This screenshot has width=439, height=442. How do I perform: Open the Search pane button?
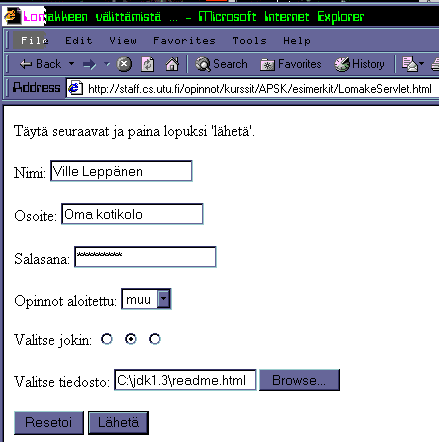tap(221, 64)
